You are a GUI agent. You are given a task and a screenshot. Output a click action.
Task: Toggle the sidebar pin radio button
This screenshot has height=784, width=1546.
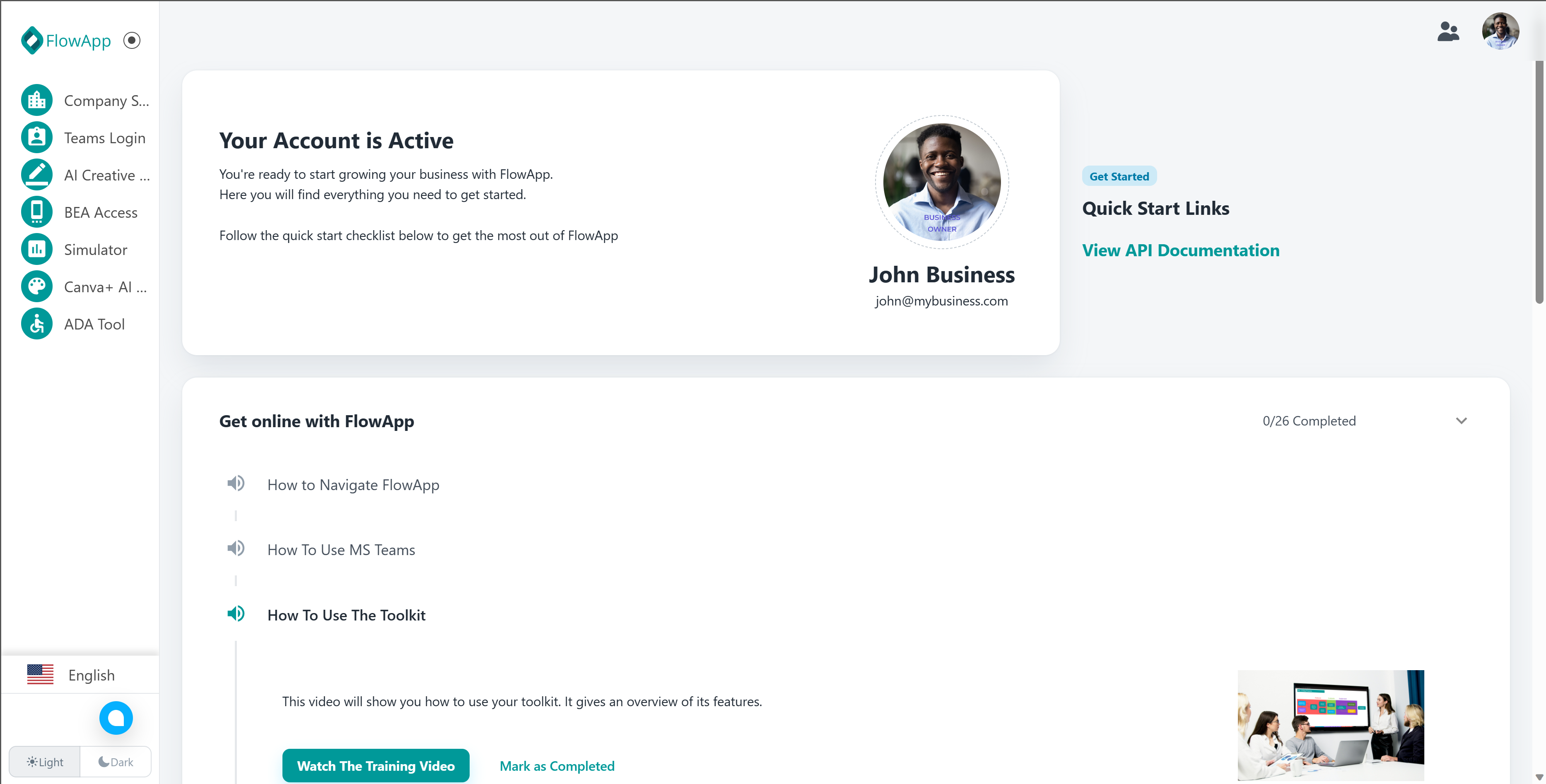[x=131, y=40]
